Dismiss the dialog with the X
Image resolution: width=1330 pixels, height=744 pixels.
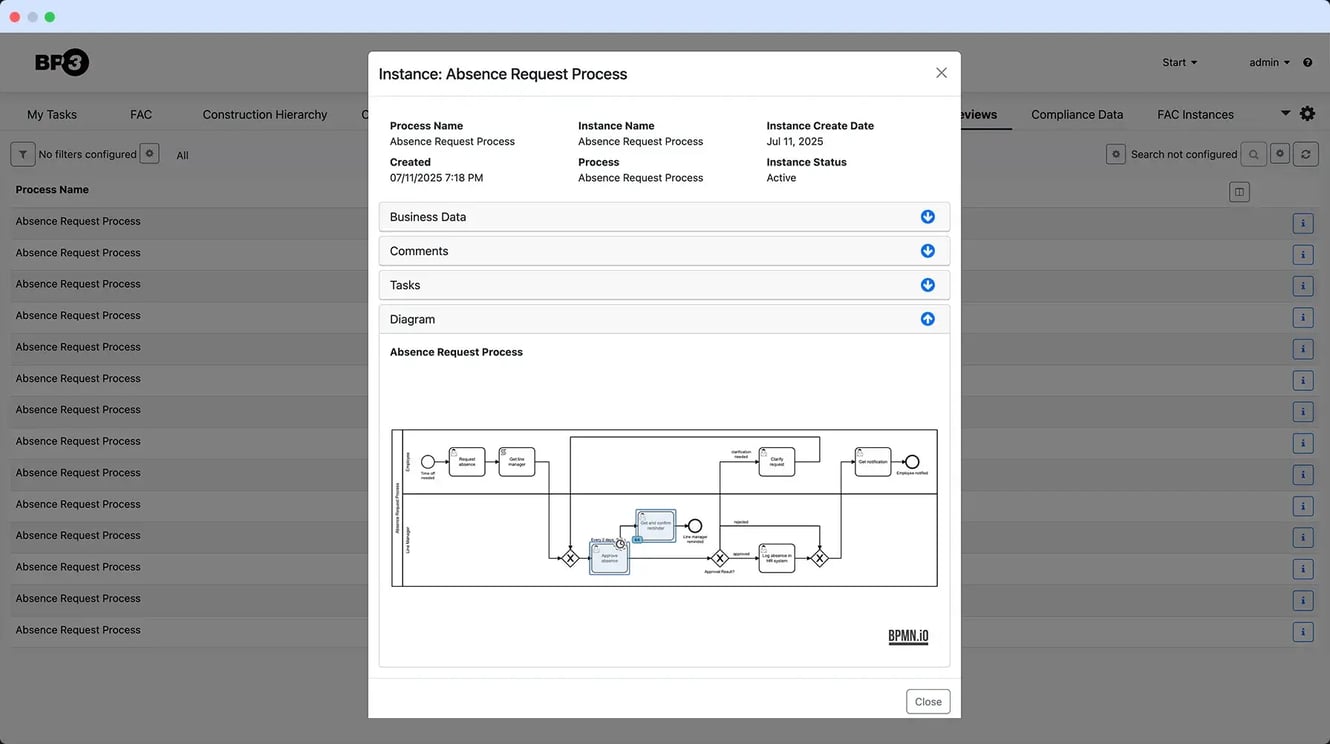click(941, 73)
